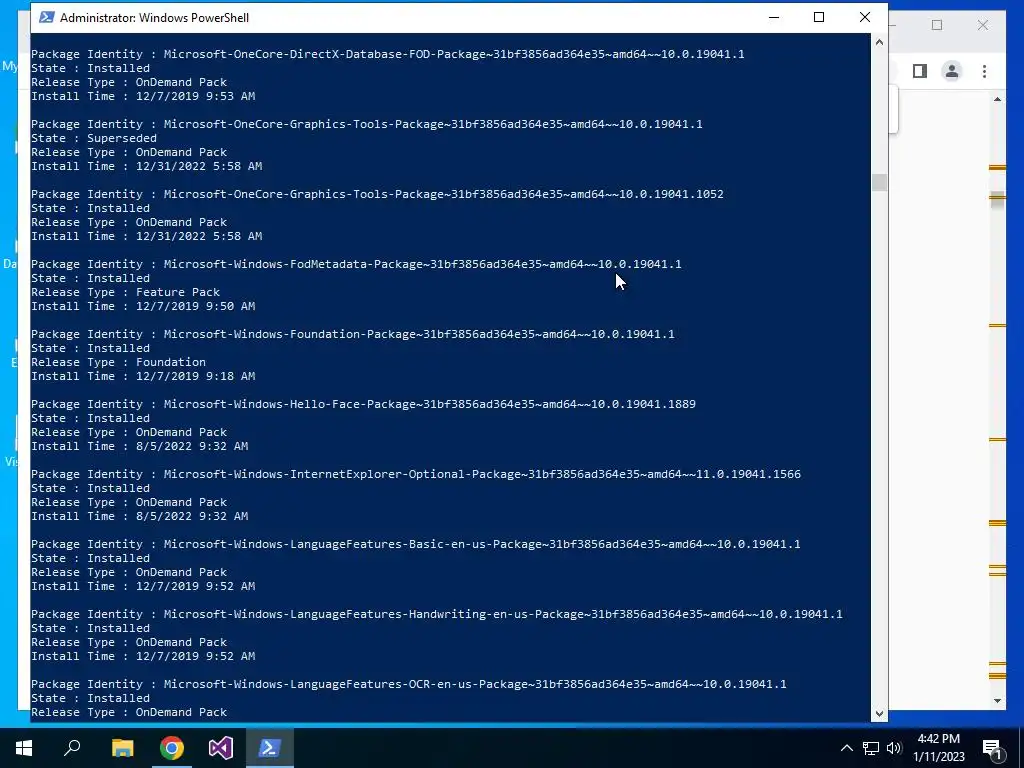Click 'Release Type : Foundation' line
The height and width of the screenshot is (768, 1024).
coord(118,362)
